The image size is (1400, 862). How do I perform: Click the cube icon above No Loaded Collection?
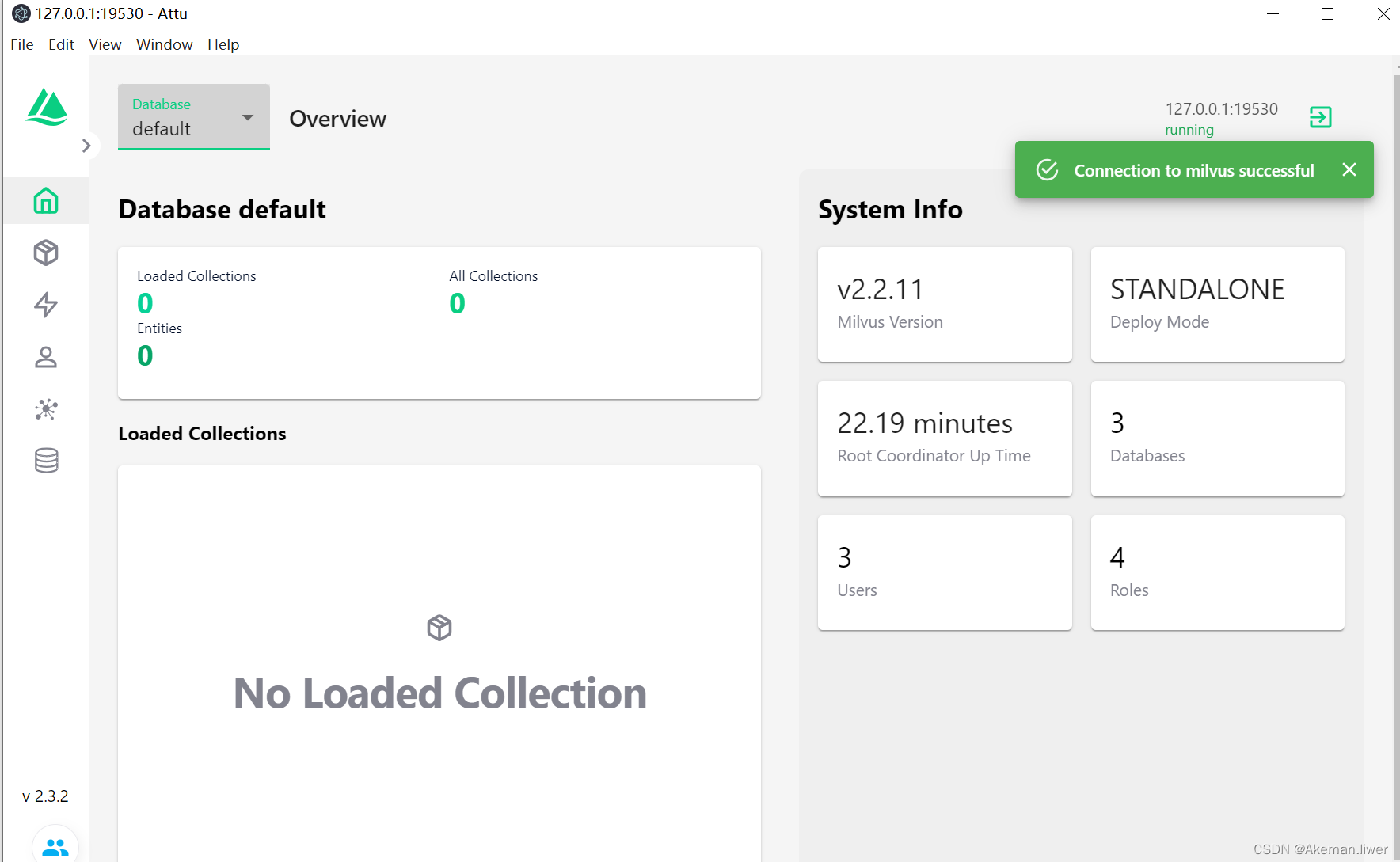click(439, 628)
